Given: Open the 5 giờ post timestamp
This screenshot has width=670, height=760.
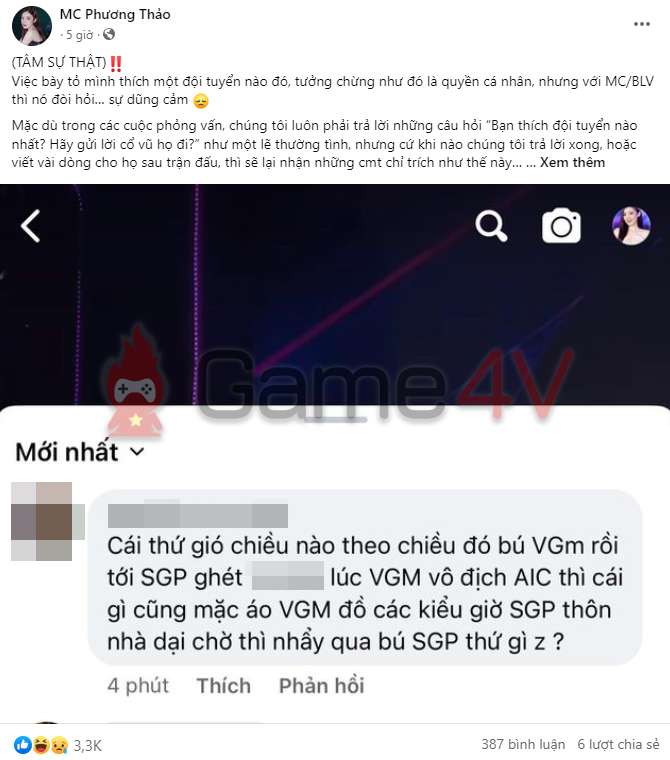Looking at the screenshot, I should click(80, 35).
